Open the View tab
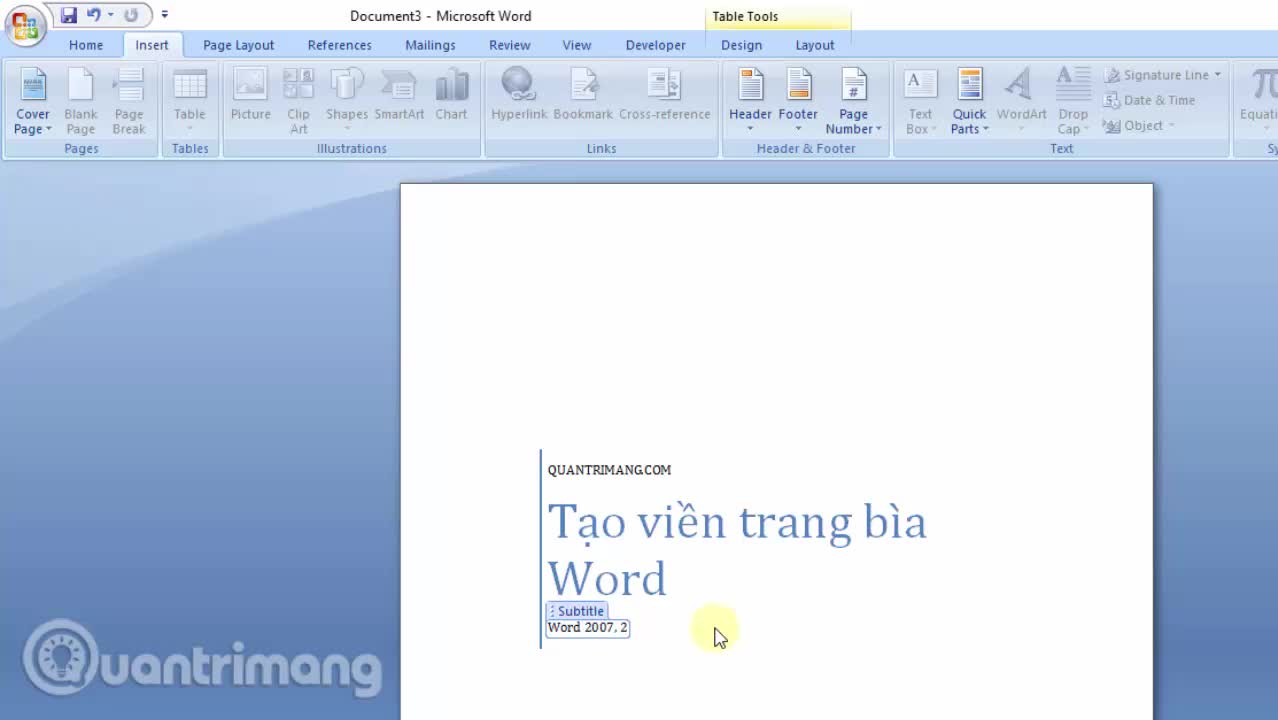Image resolution: width=1278 pixels, height=720 pixels. 576,45
